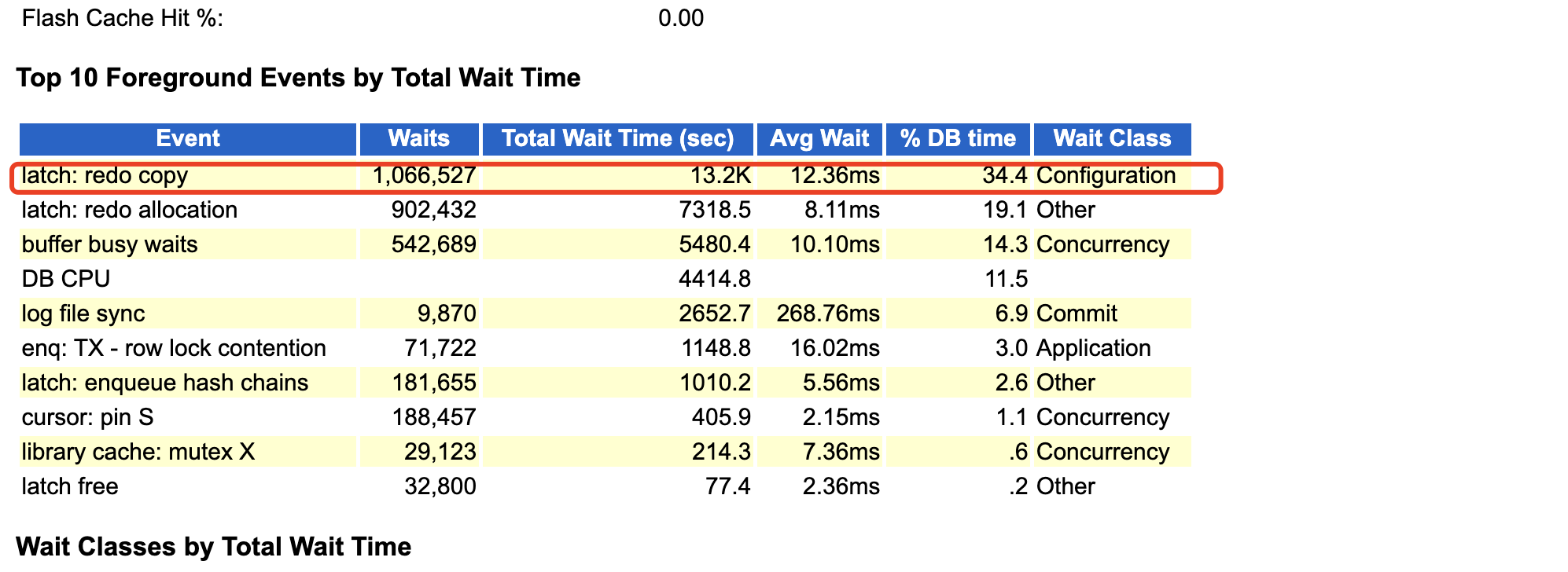Click the latch free event row

click(605, 486)
